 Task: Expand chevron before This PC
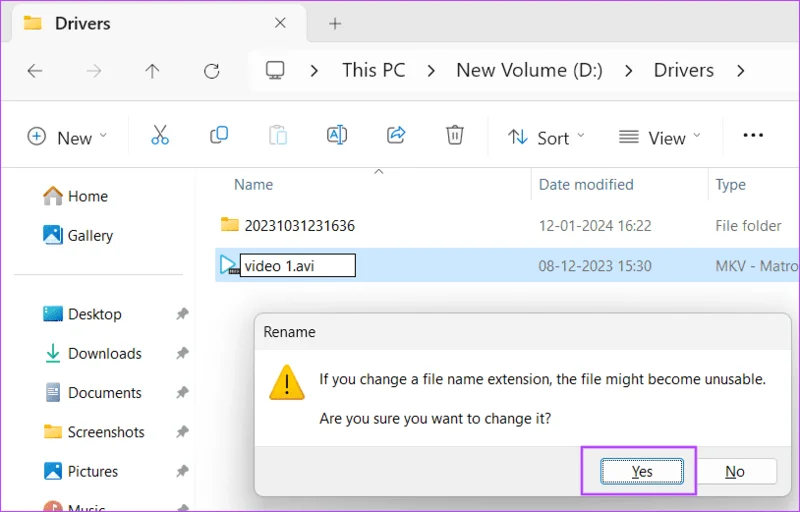314,71
